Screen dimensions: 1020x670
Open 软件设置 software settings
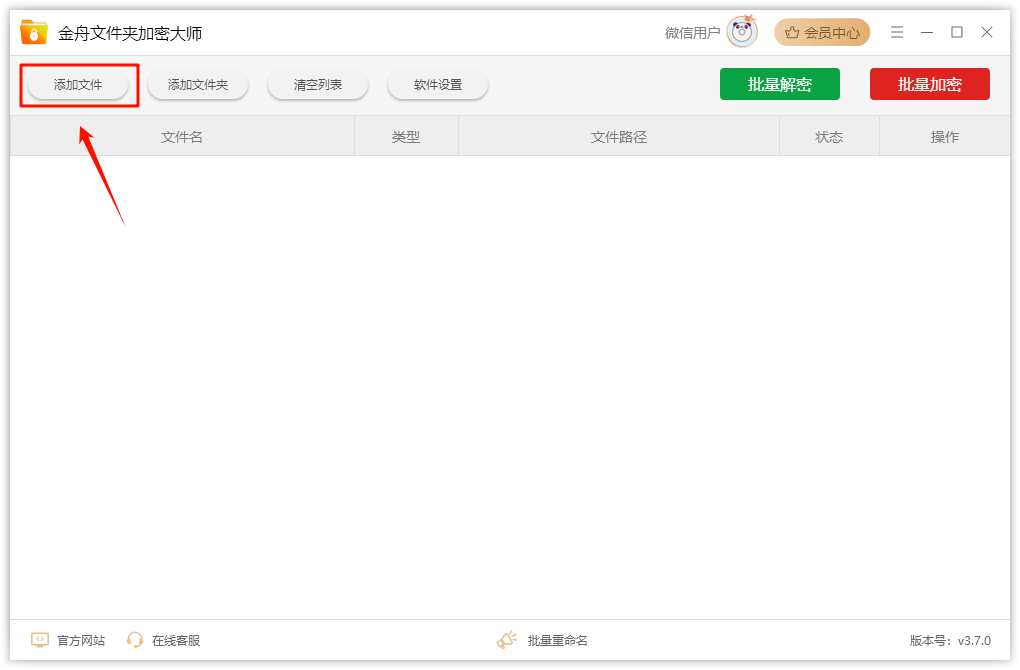438,85
